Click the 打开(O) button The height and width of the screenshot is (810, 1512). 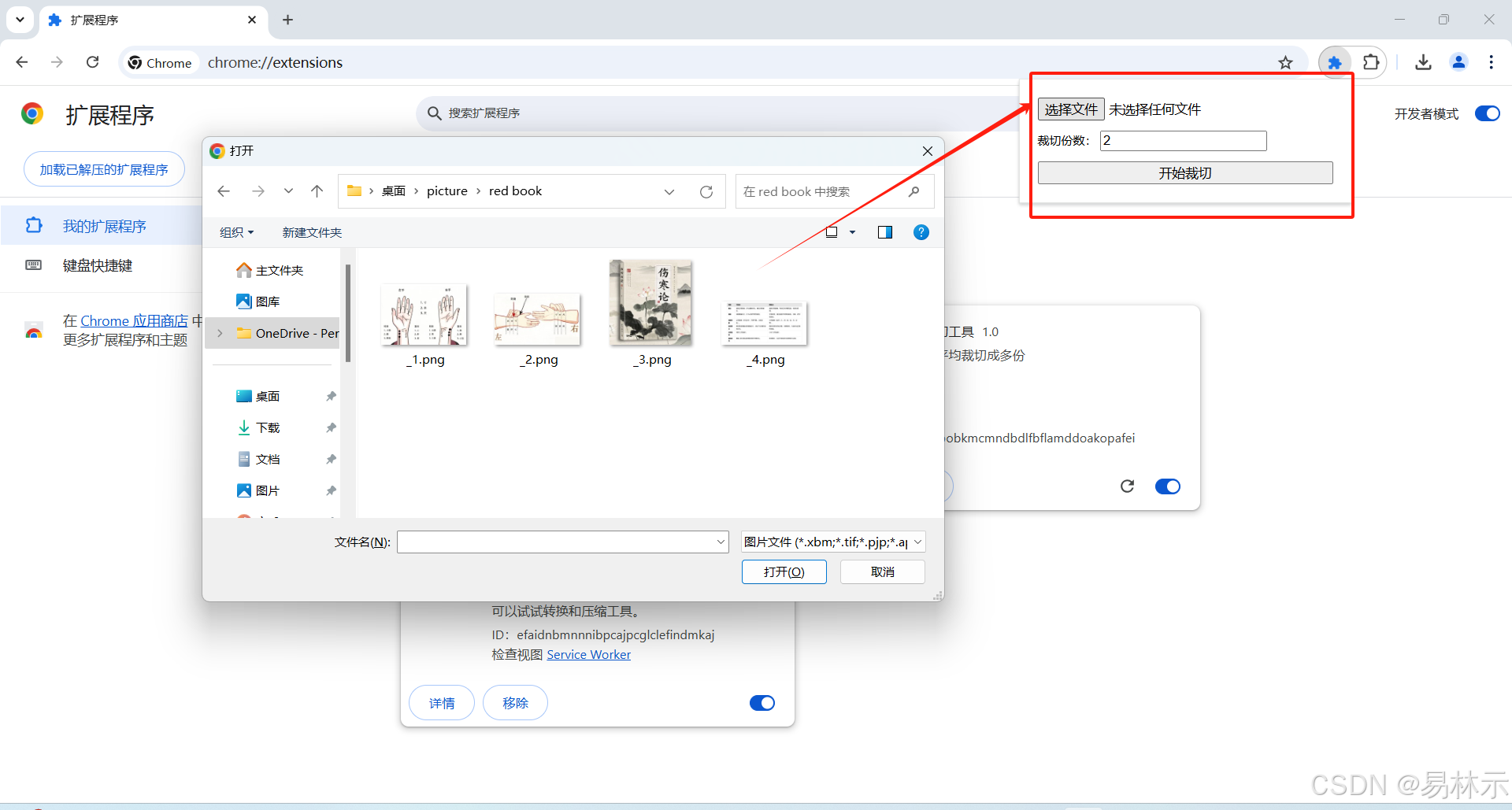pyautogui.click(x=784, y=571)
